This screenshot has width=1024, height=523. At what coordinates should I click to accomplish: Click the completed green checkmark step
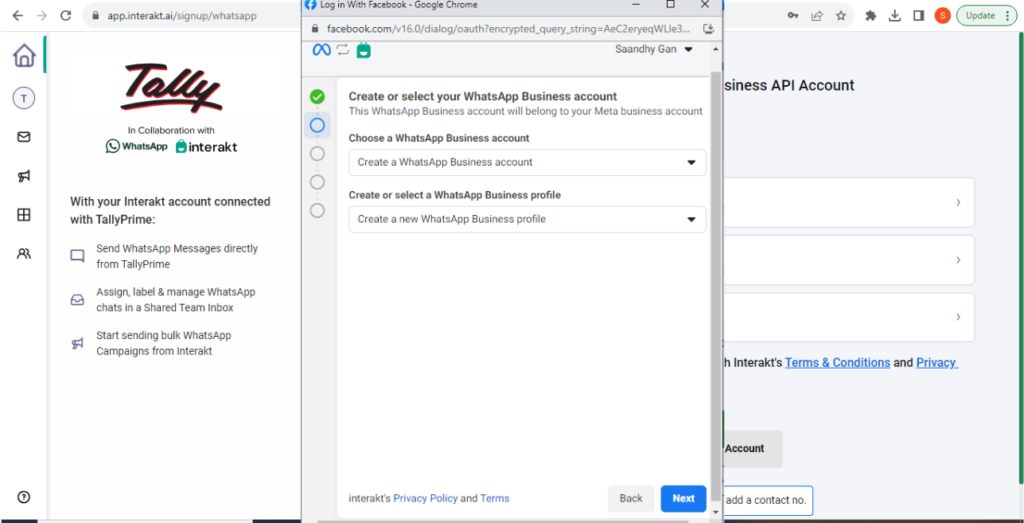pyautogui.click(x=317, y=97)
